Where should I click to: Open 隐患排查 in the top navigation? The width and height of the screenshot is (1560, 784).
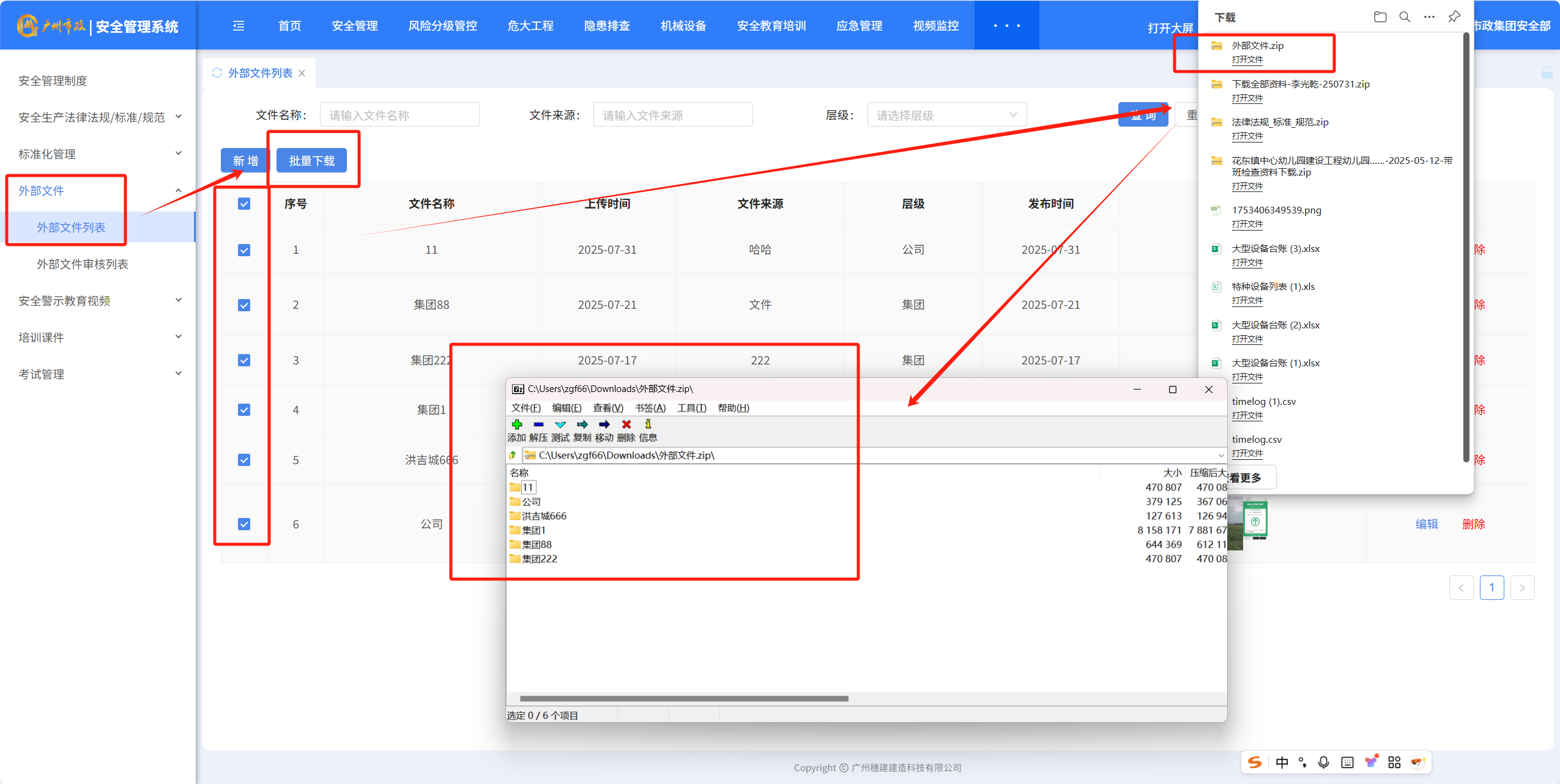click(607, 26)
